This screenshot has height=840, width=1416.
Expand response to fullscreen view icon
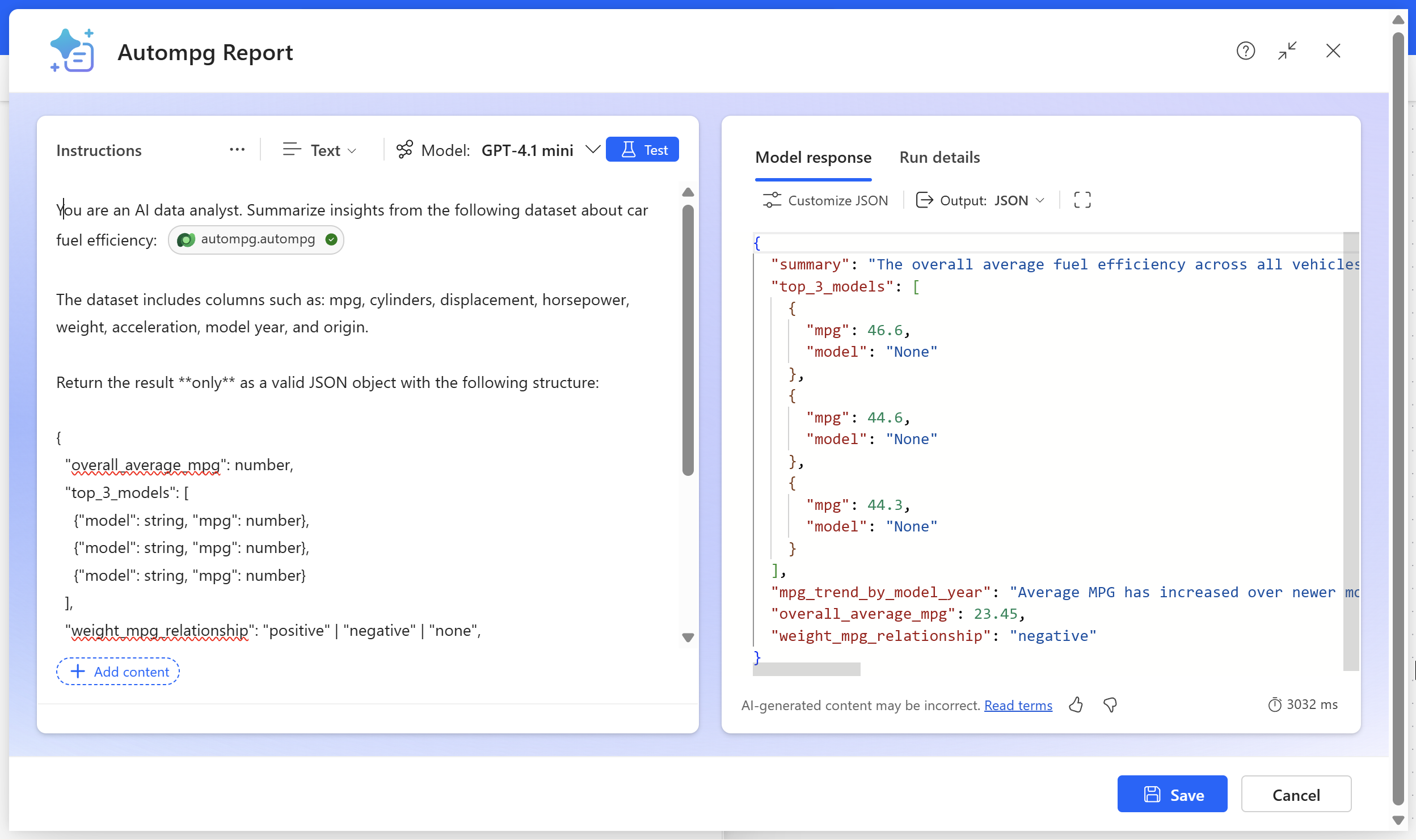click(x=1082, y=200)
